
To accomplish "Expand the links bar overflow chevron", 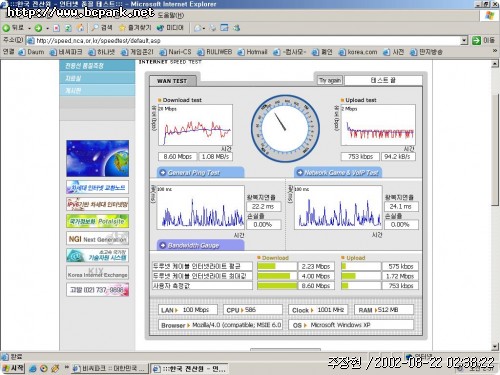I will (x=495, y=51).
